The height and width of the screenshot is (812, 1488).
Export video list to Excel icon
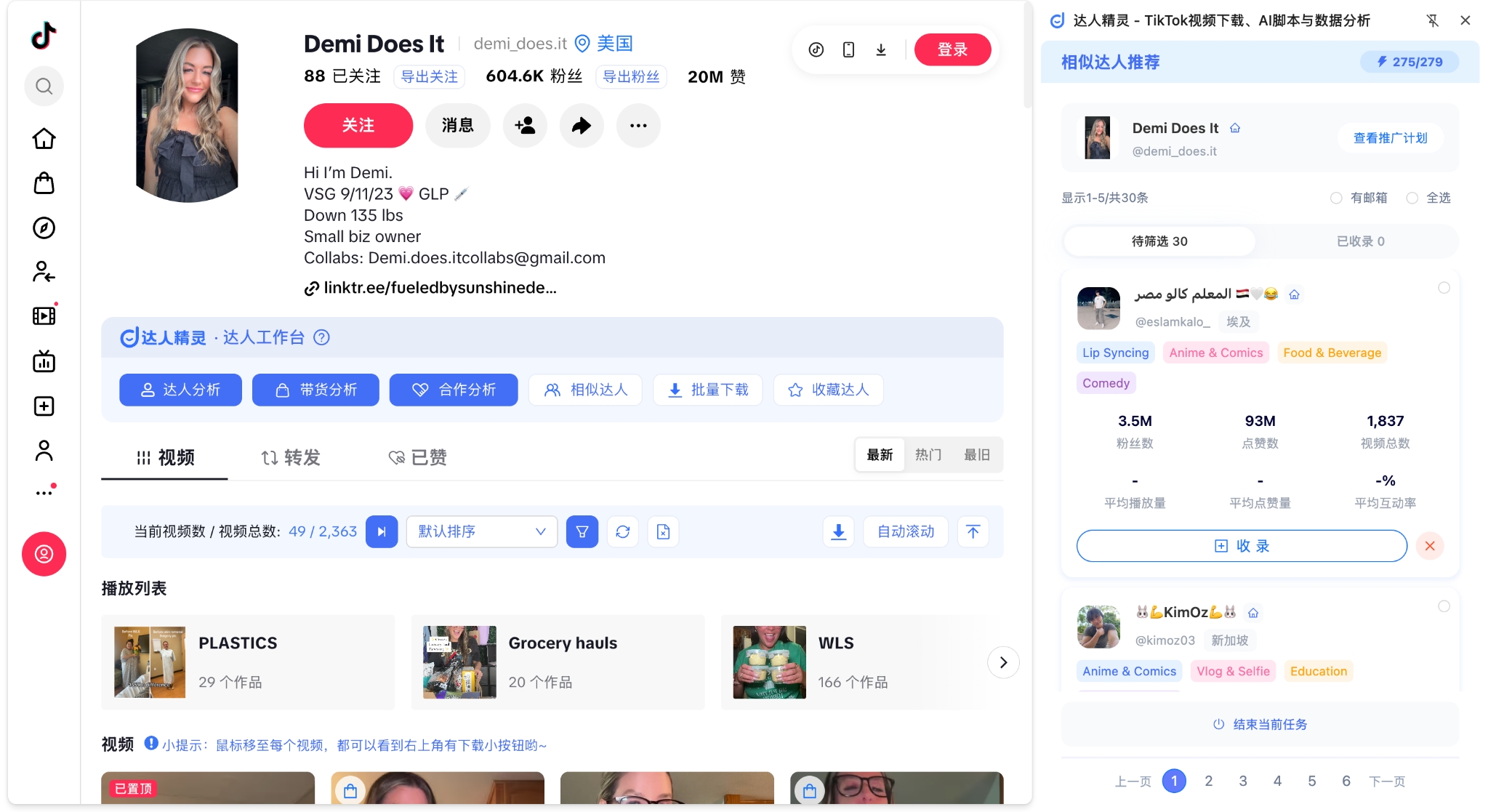coord(663,531)
